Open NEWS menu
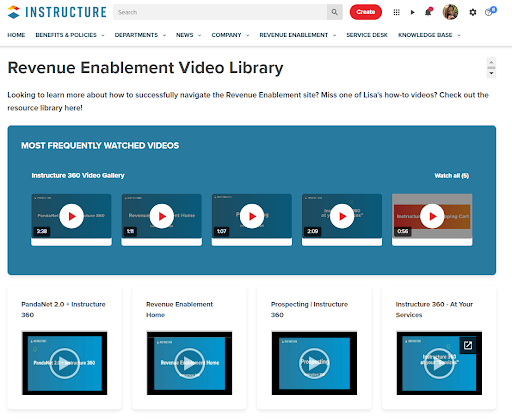 click(x=185, y=35)
